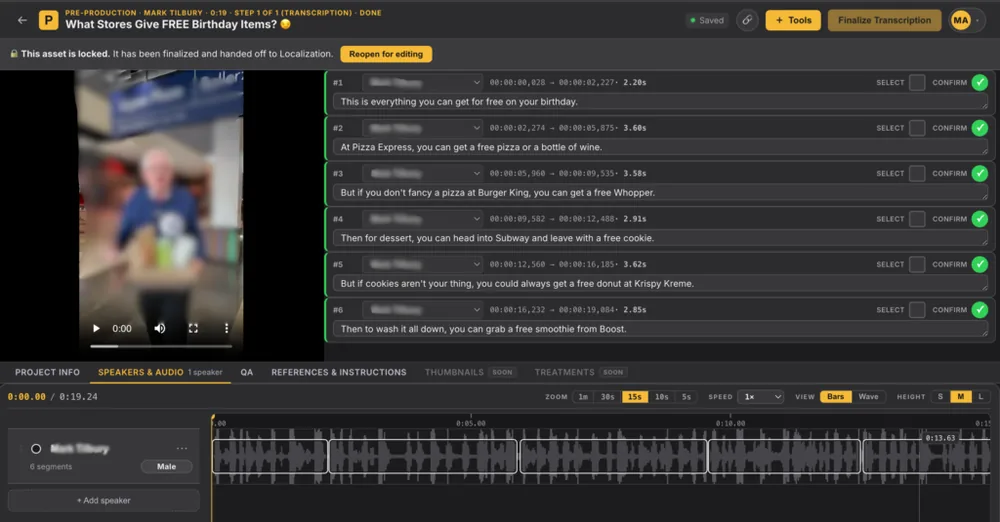Copy the asset link icon button
Screen dimensions: 1000x522
[x=747, y=20]
